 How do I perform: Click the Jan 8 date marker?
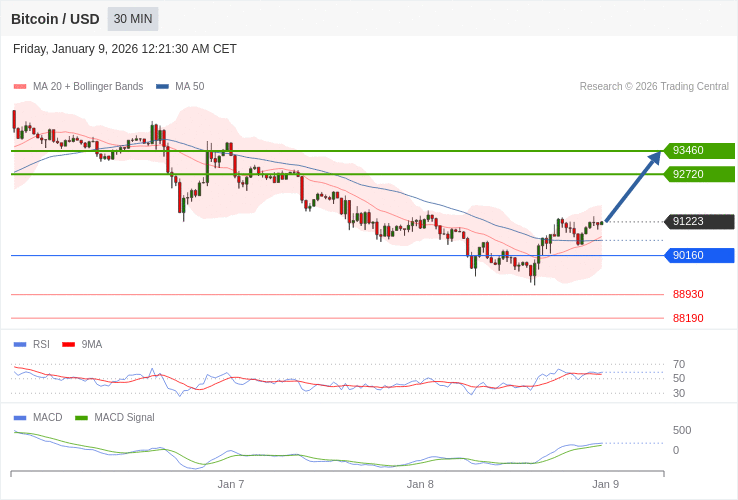(420, 484)
